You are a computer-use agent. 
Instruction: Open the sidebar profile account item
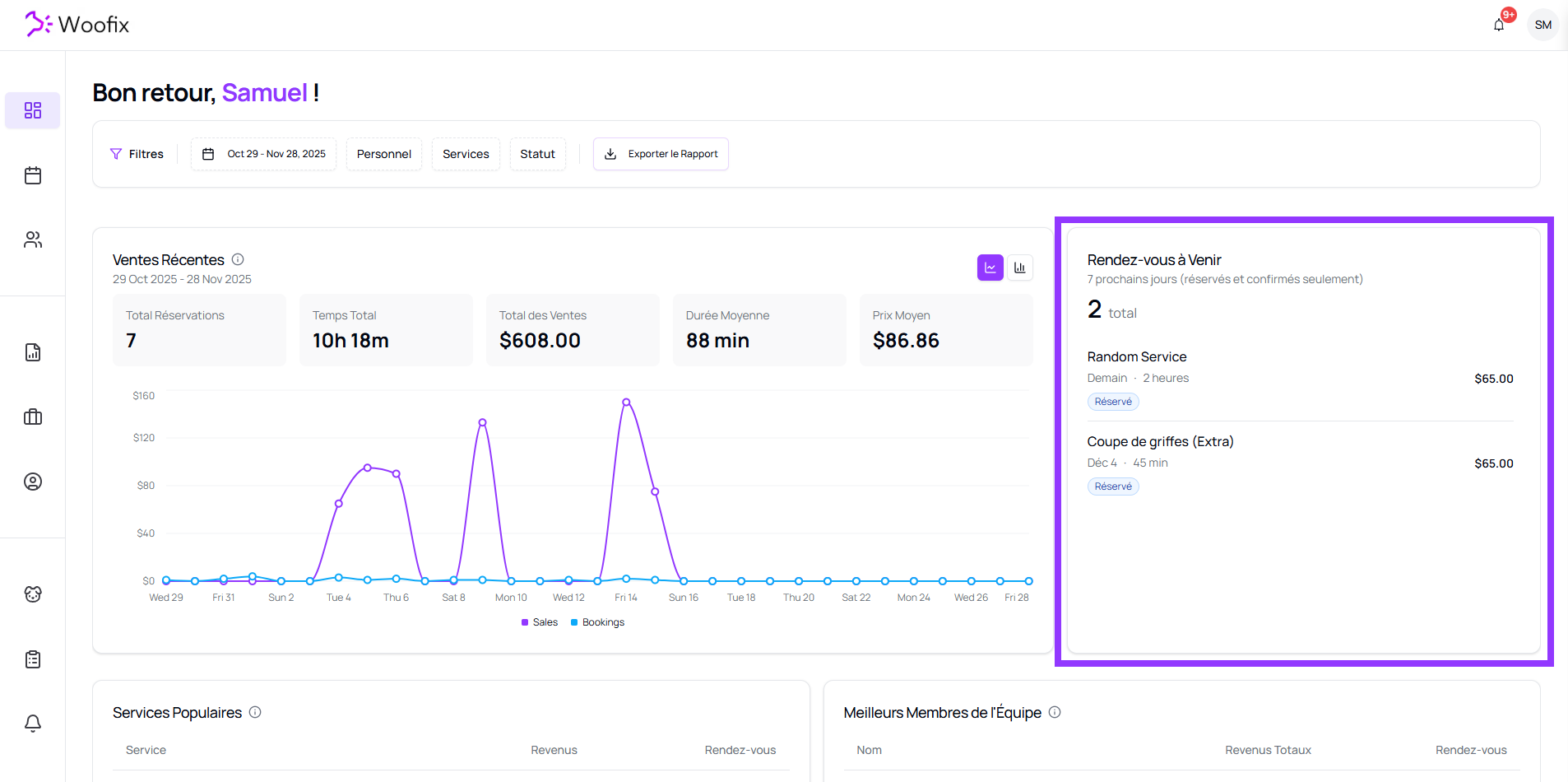(33, 482)
